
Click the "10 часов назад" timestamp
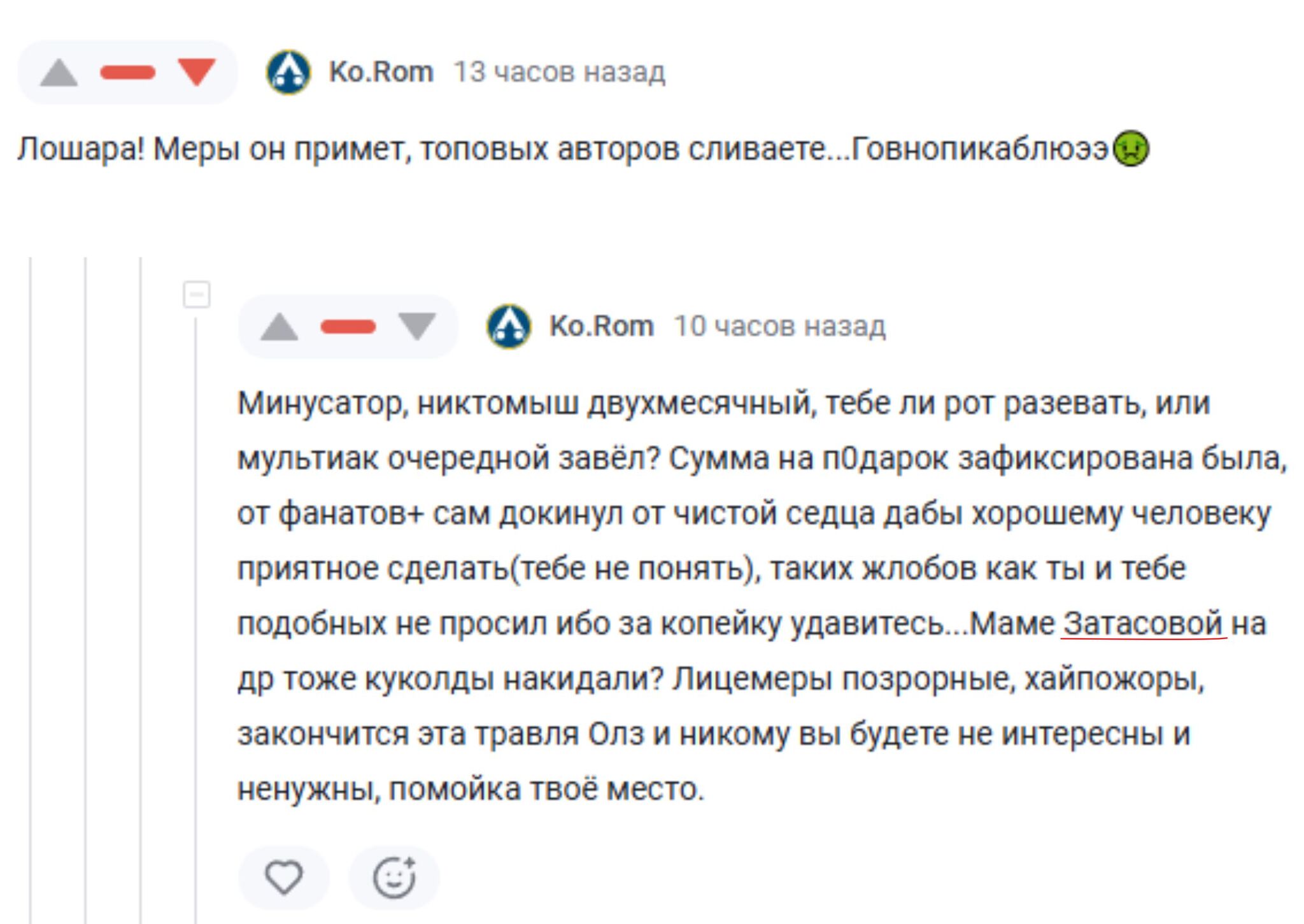point(779,326)
